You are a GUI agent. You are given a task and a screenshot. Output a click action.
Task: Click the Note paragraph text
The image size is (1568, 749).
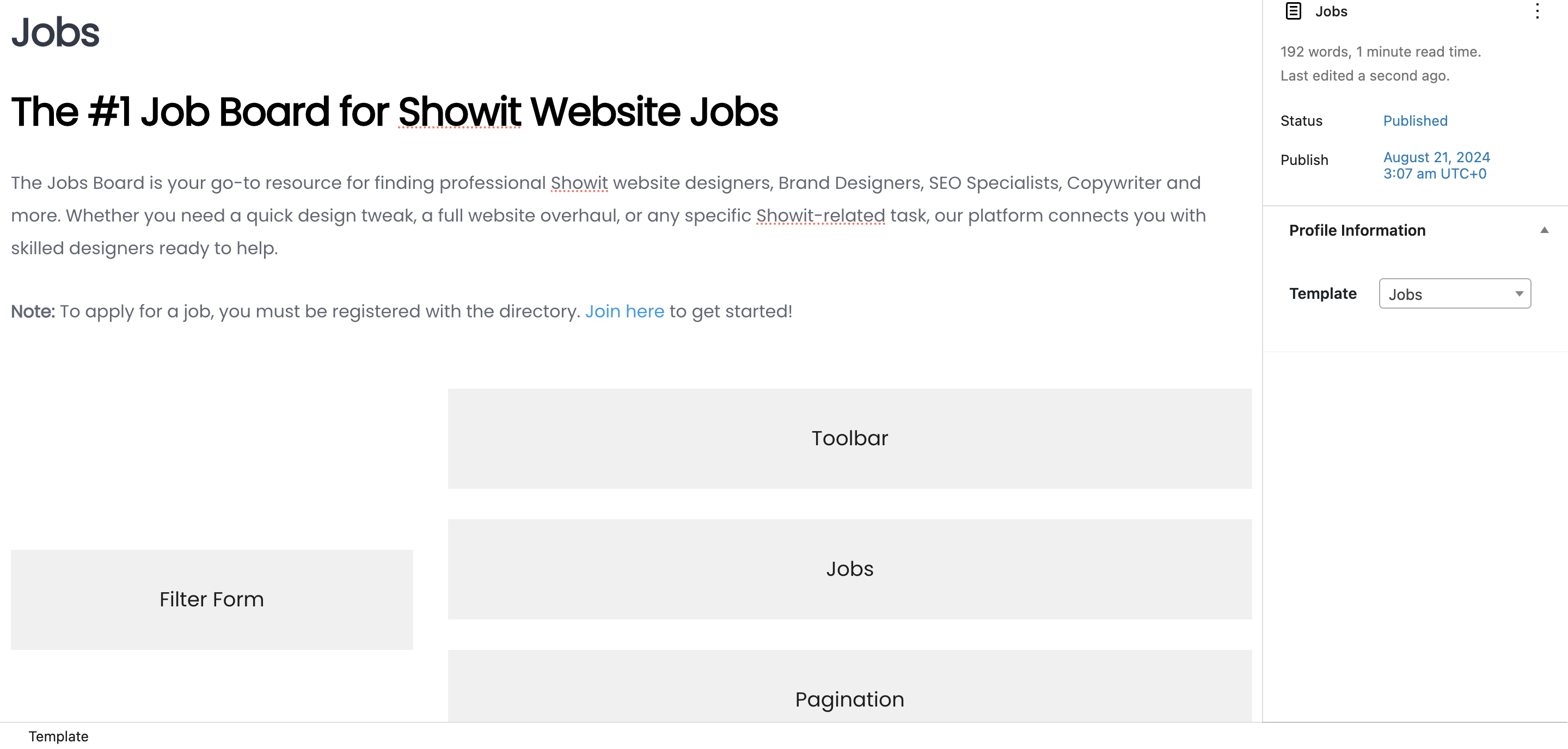[401, 311]
